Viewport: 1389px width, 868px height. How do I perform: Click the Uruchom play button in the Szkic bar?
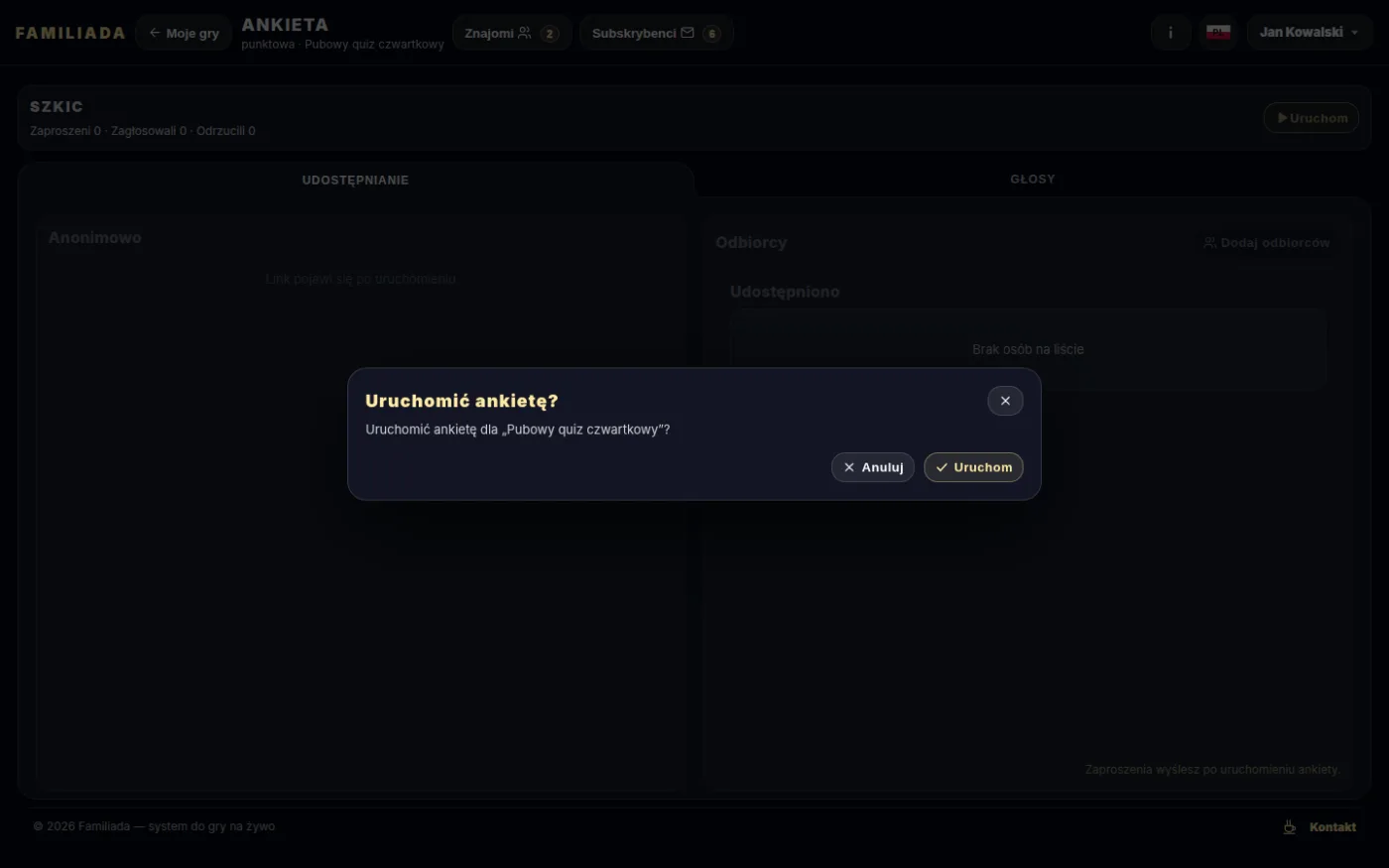point(1312,118)
